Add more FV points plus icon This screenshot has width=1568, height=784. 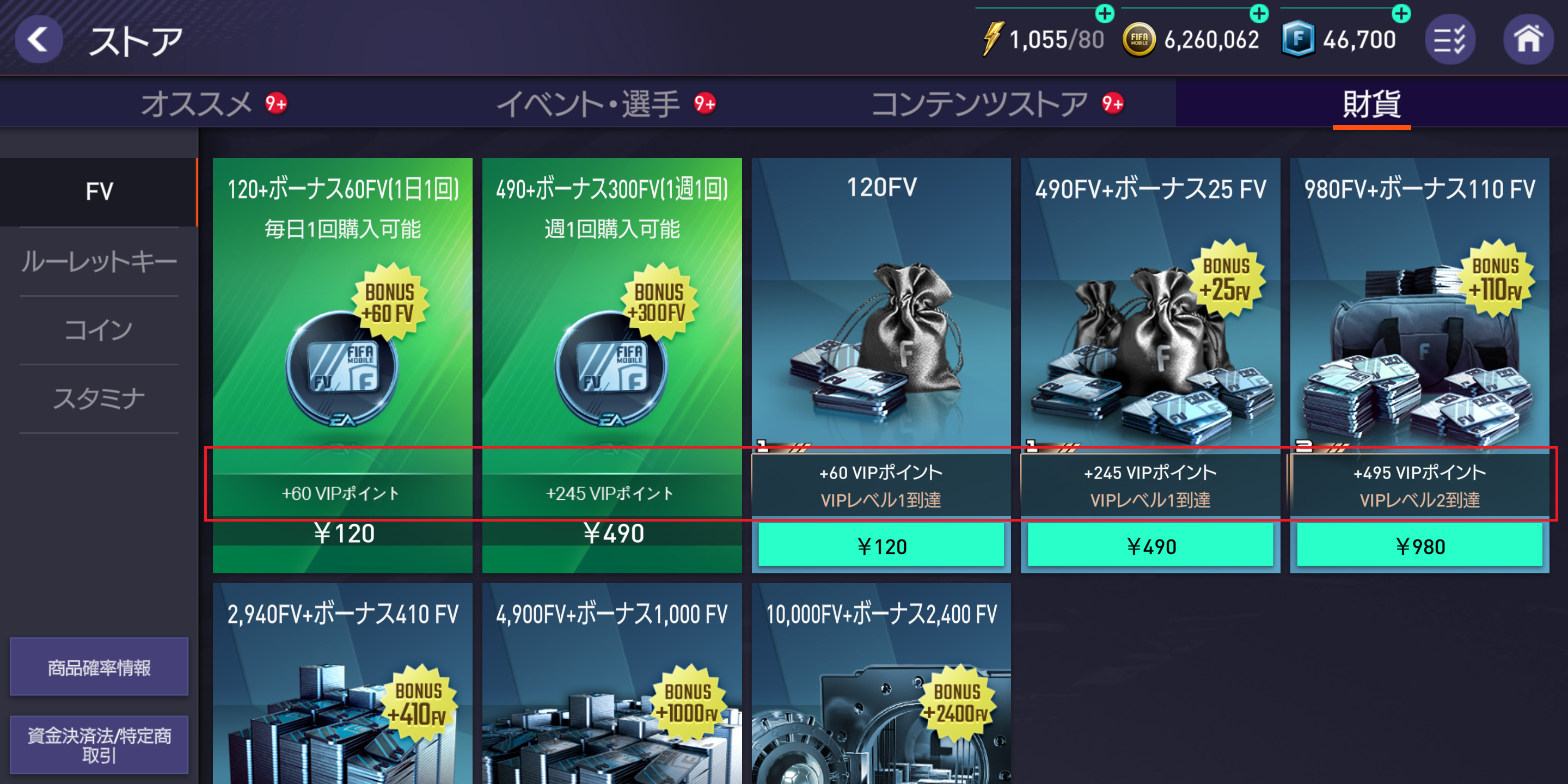pos(1401,13)
